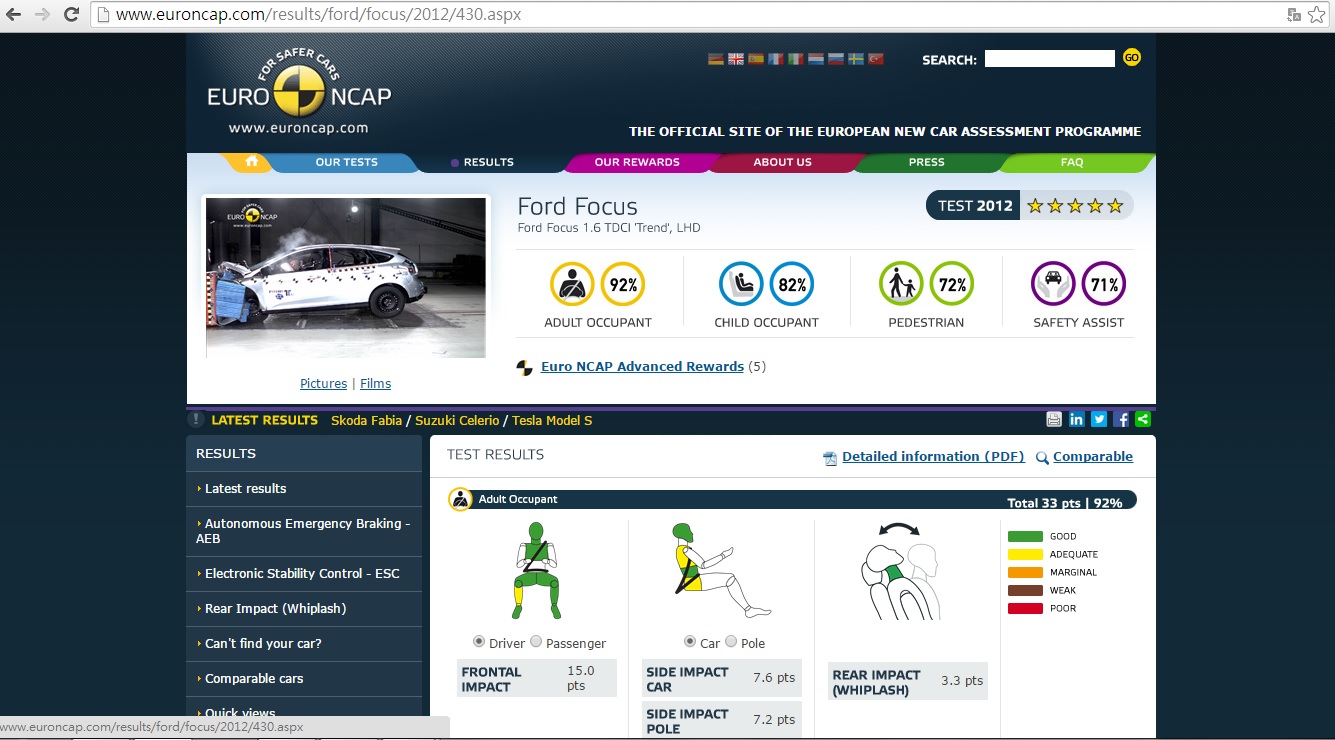Image resolution: width=1335 pixels, height=740 pixels.
Task: Choose the Spanish flag language
Action: click(x=756, y=59)
